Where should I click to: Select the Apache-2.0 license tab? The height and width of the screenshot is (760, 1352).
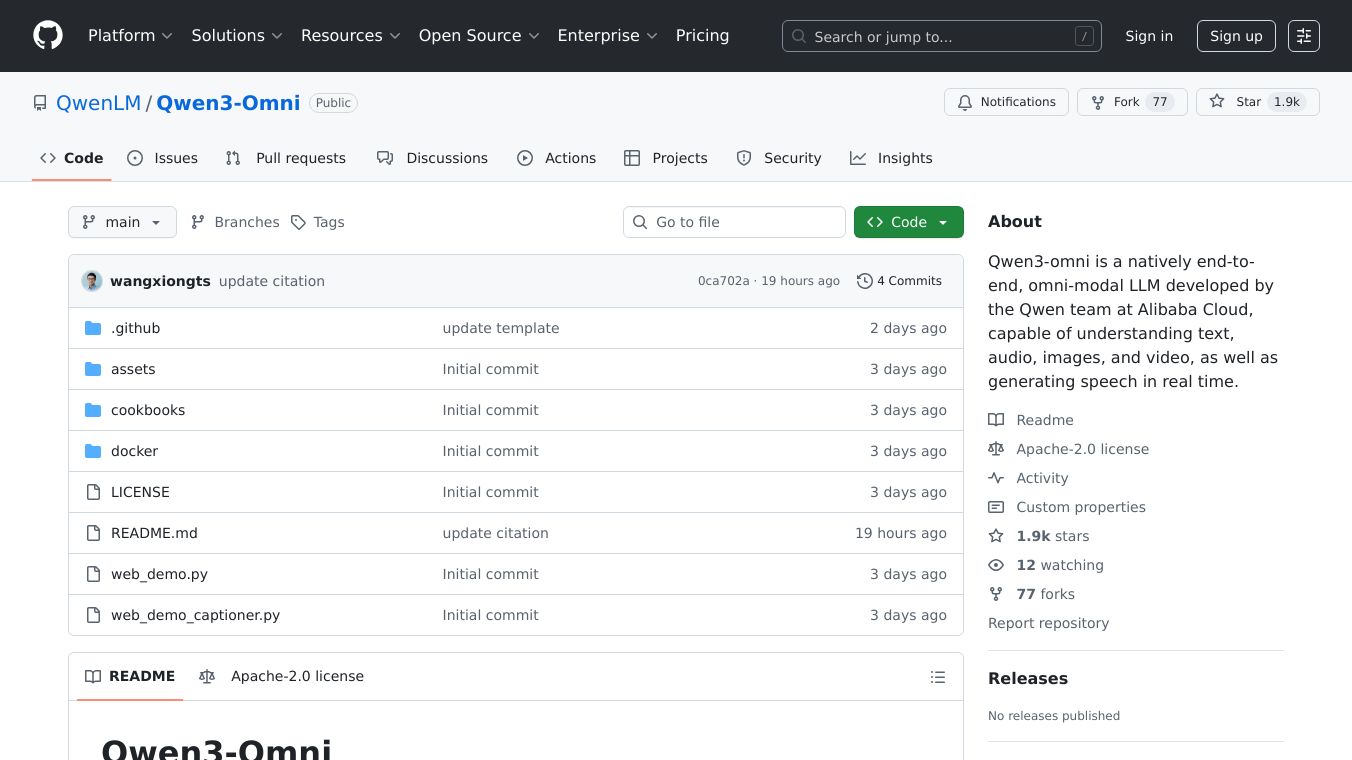(x=282, y=677)
